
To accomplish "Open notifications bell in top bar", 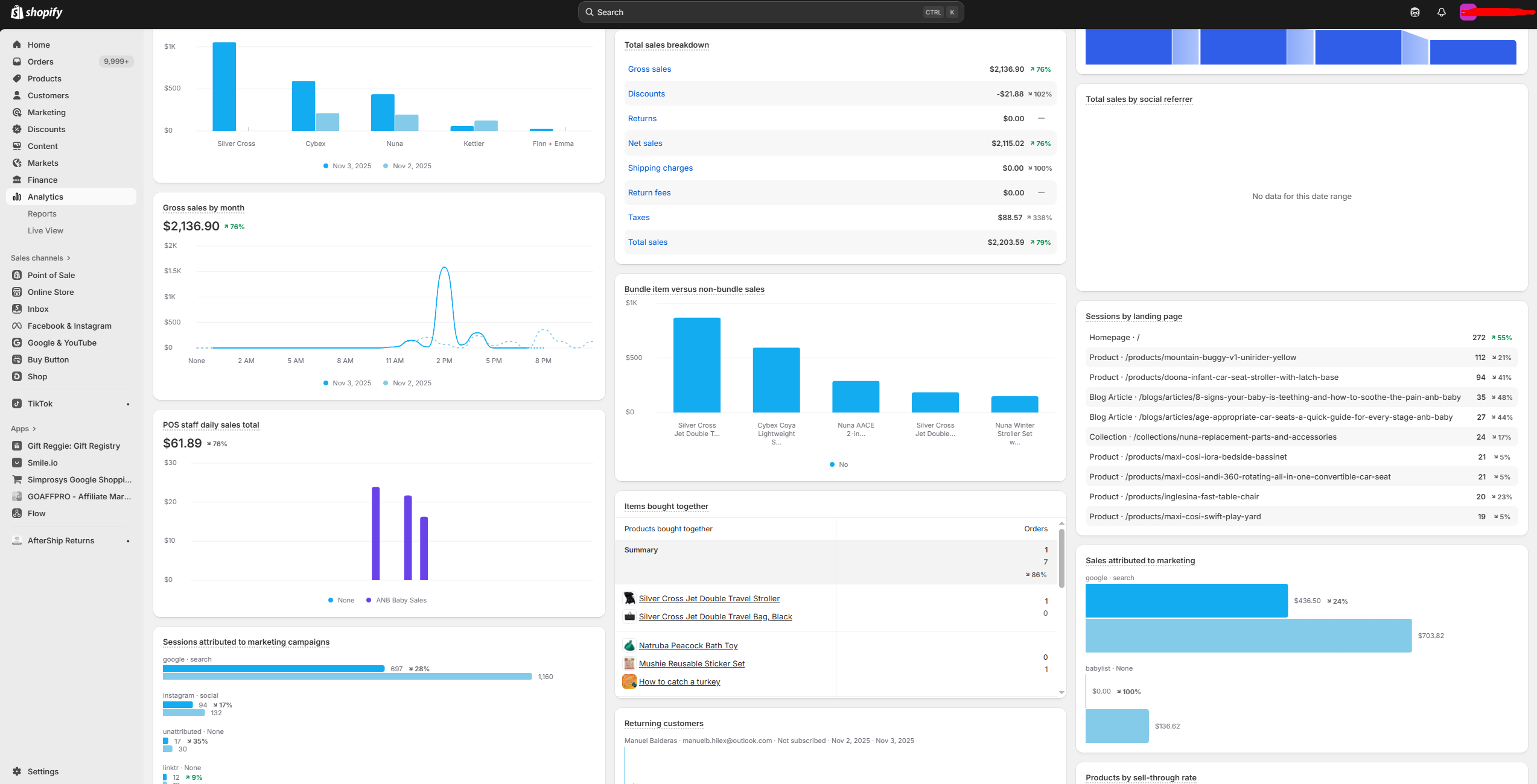I will click(1441, 12).
